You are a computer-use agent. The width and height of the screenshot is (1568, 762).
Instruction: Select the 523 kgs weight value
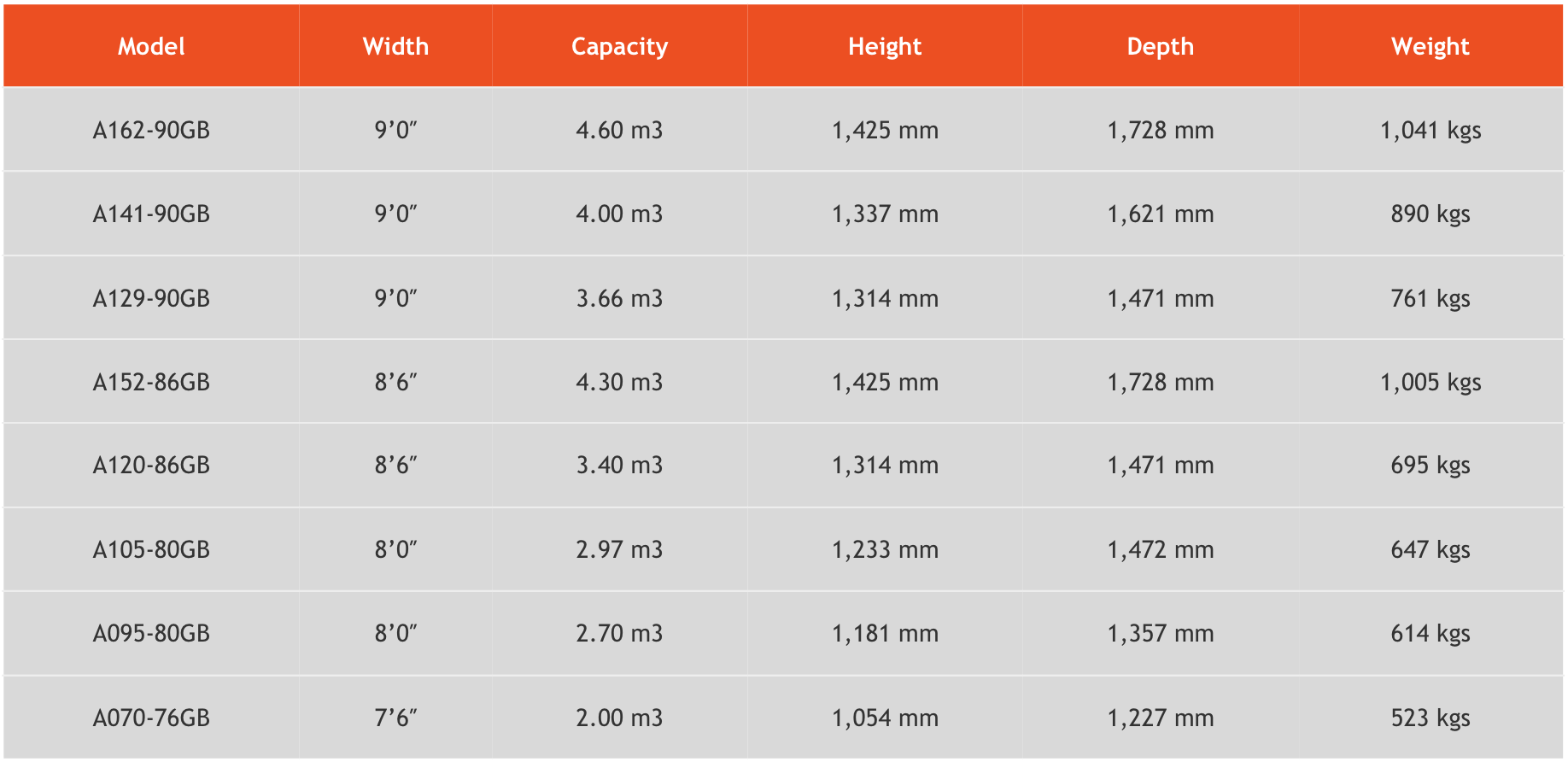[1430, 718]
